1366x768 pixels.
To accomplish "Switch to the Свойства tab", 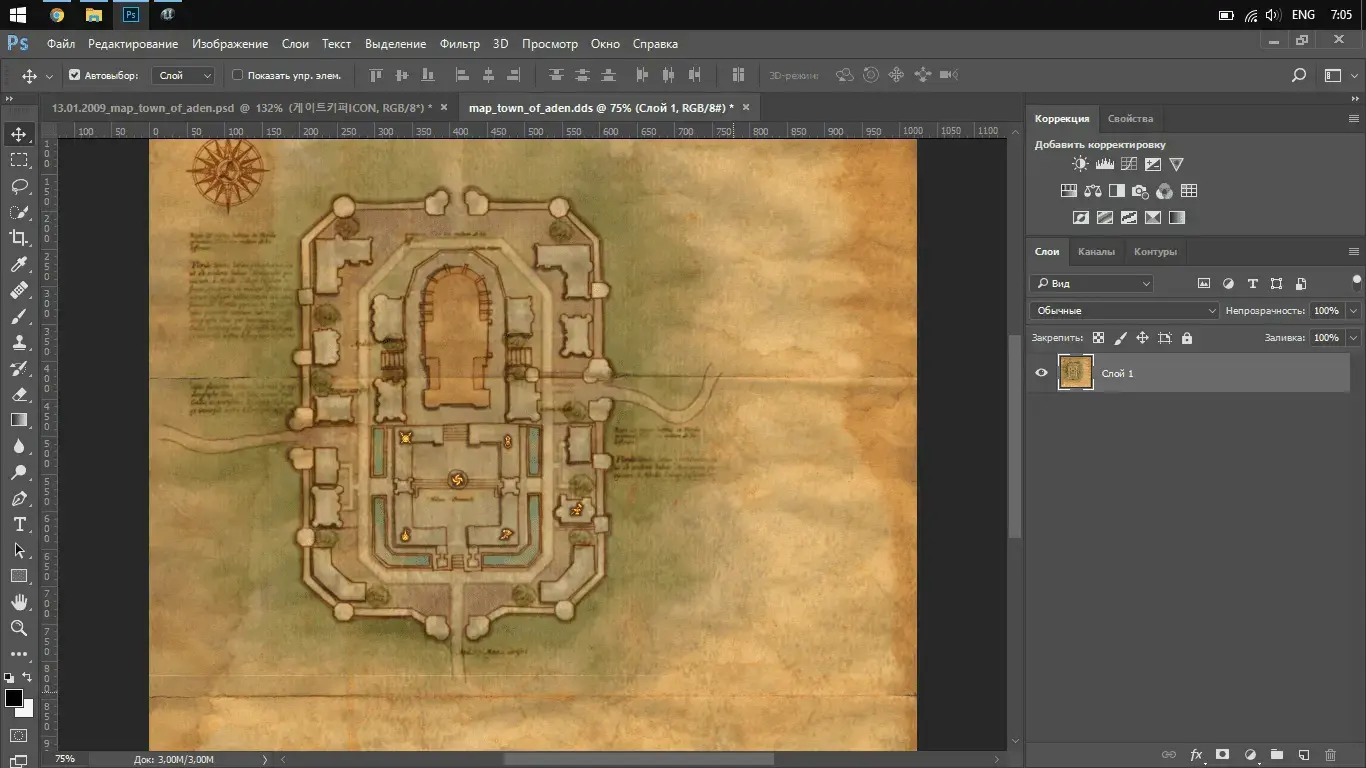I will pos(1130,118).
